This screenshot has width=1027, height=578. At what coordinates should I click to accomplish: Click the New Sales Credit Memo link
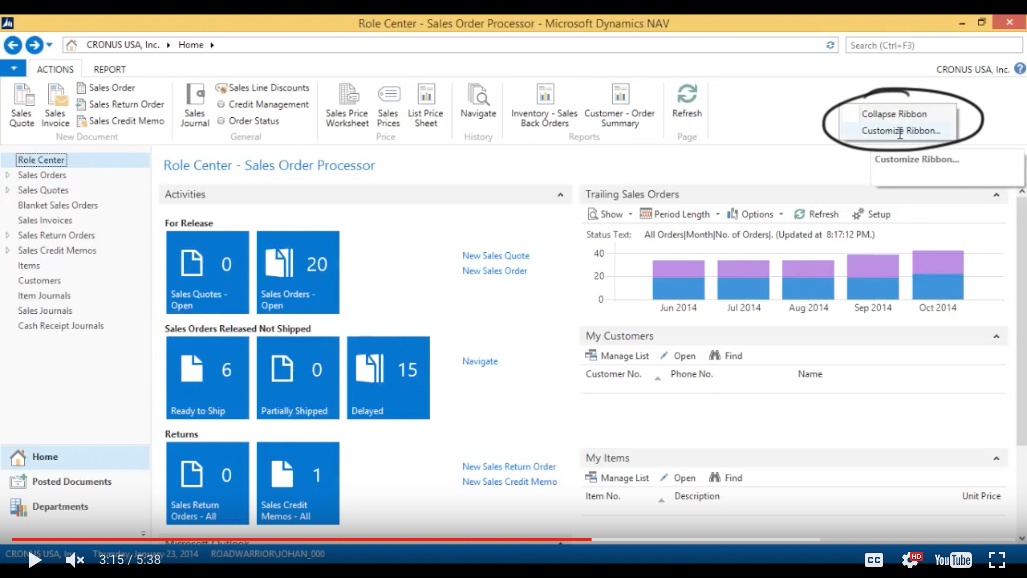pos(510,482)
